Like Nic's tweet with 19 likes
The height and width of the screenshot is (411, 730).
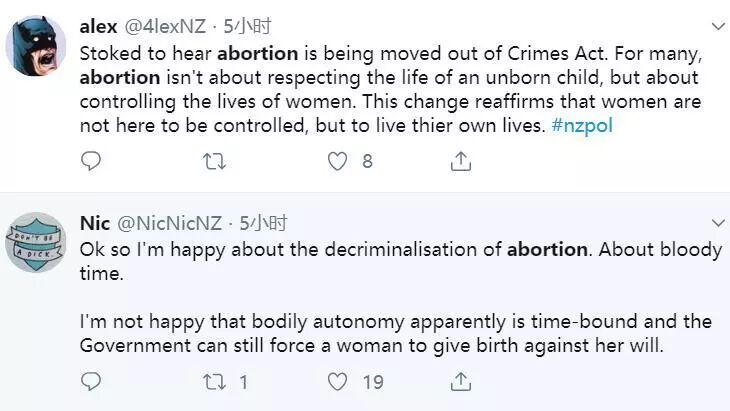point(337,381)
